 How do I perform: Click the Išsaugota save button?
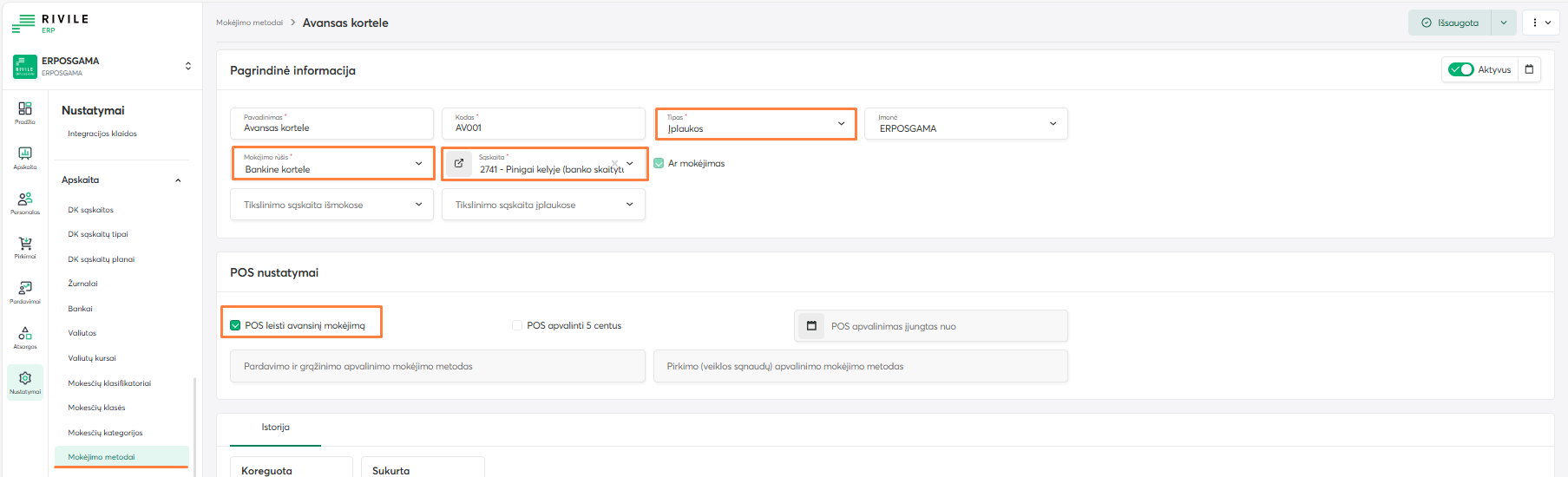point(1450,23)
